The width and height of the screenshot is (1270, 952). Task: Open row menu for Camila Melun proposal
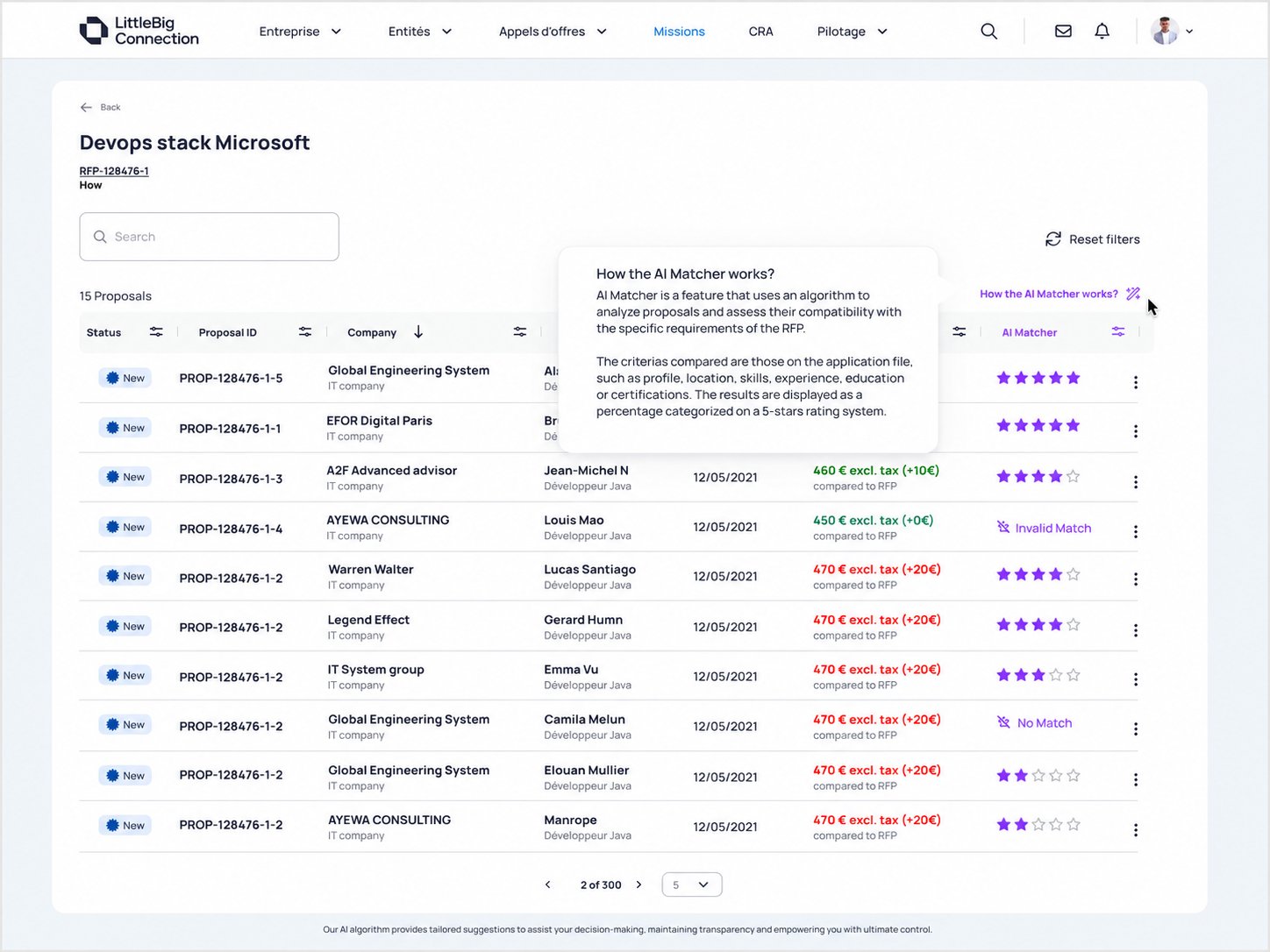(1136, 729)
